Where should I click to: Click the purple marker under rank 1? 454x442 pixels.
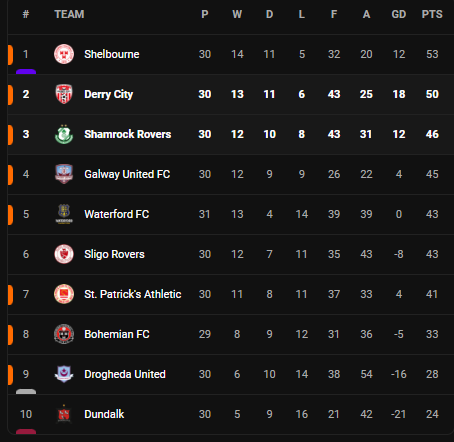26,71
